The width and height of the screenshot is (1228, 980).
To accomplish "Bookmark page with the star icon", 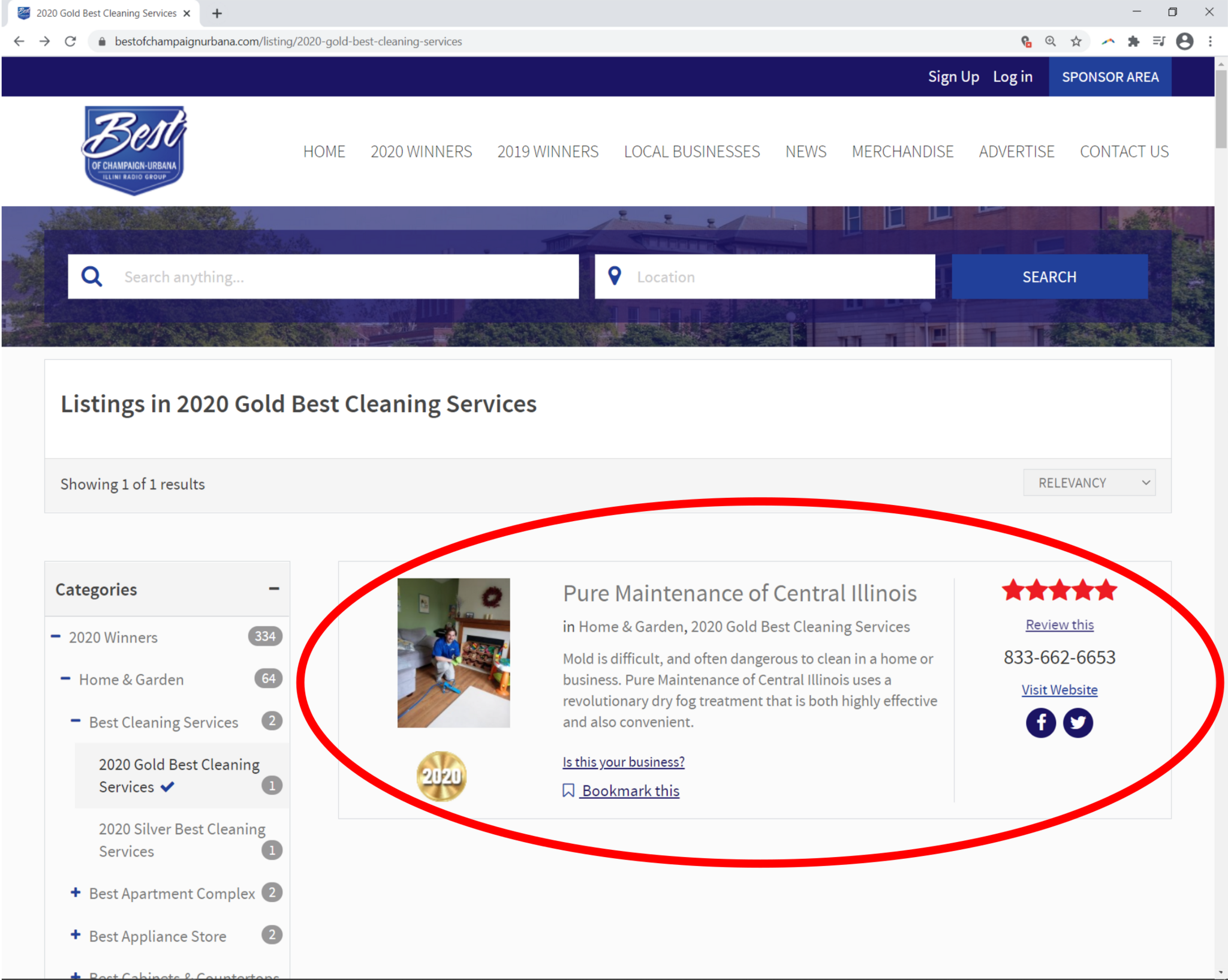I will pyautogui.click(x=1076, y=41).
